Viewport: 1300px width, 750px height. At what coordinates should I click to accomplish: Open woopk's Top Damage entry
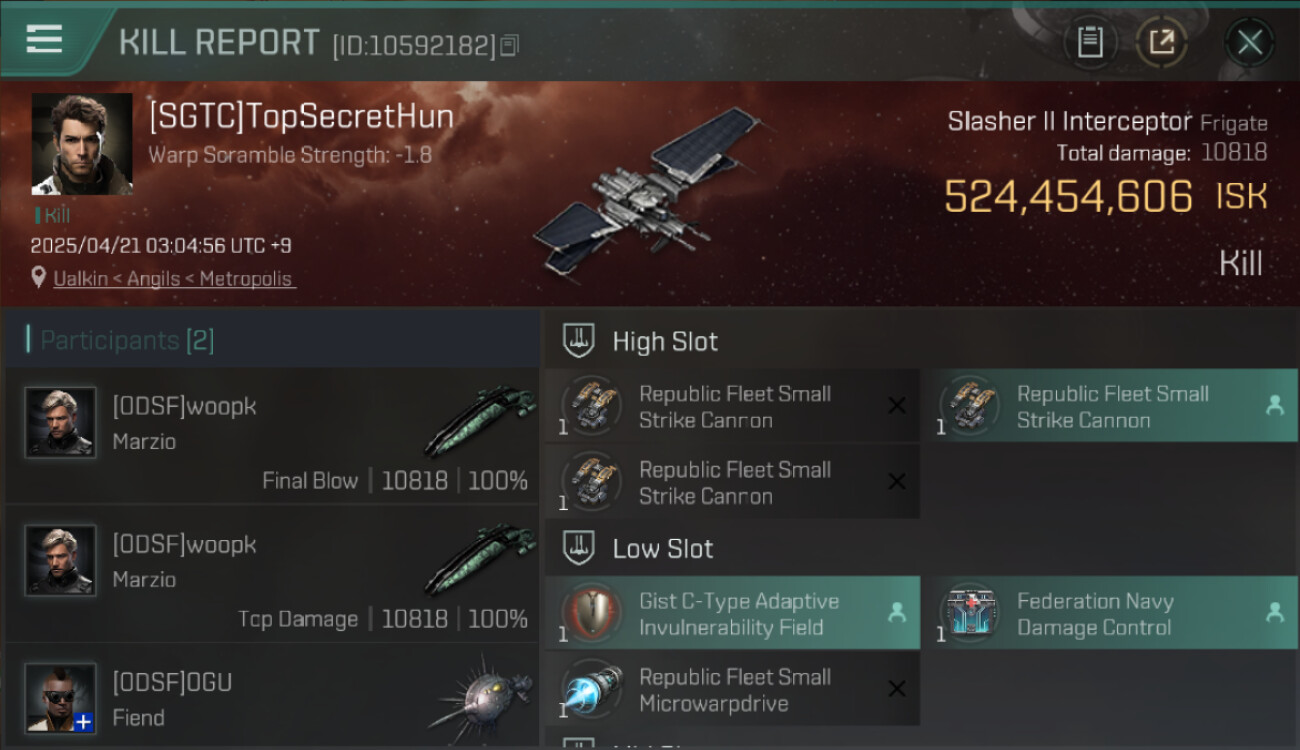point(272,573)
